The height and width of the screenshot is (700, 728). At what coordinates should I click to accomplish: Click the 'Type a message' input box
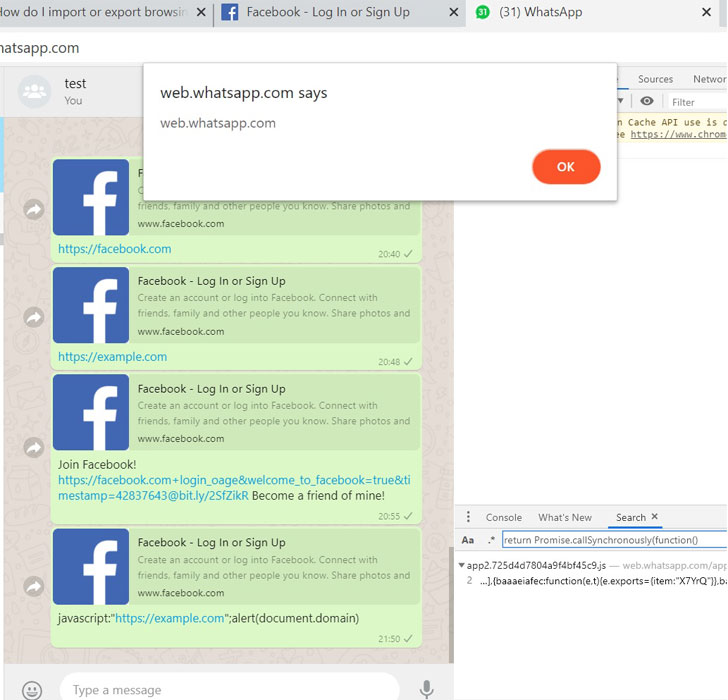(230, 689)
